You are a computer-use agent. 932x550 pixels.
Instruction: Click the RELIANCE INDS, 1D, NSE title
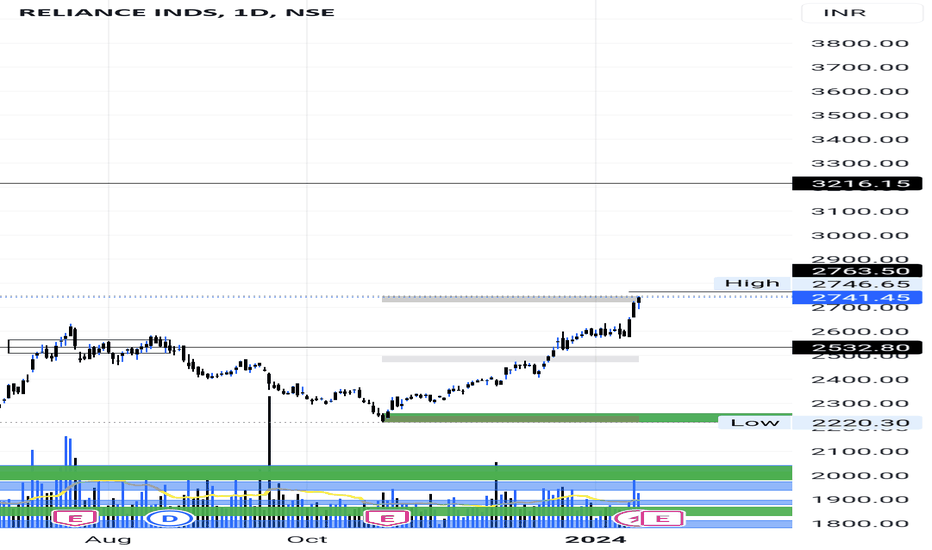tap(177, 12)
